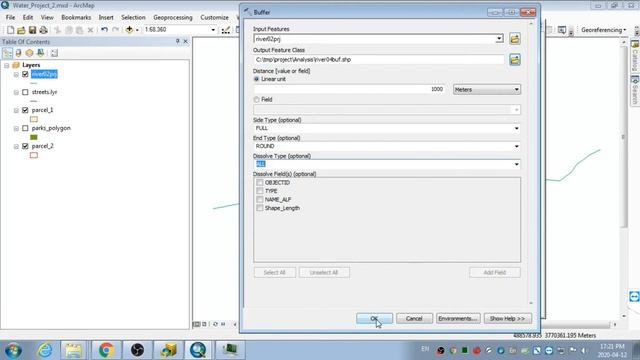The image size is (640, 360).
Task: Click the Undo arrow icon
Action: [104, 30]
